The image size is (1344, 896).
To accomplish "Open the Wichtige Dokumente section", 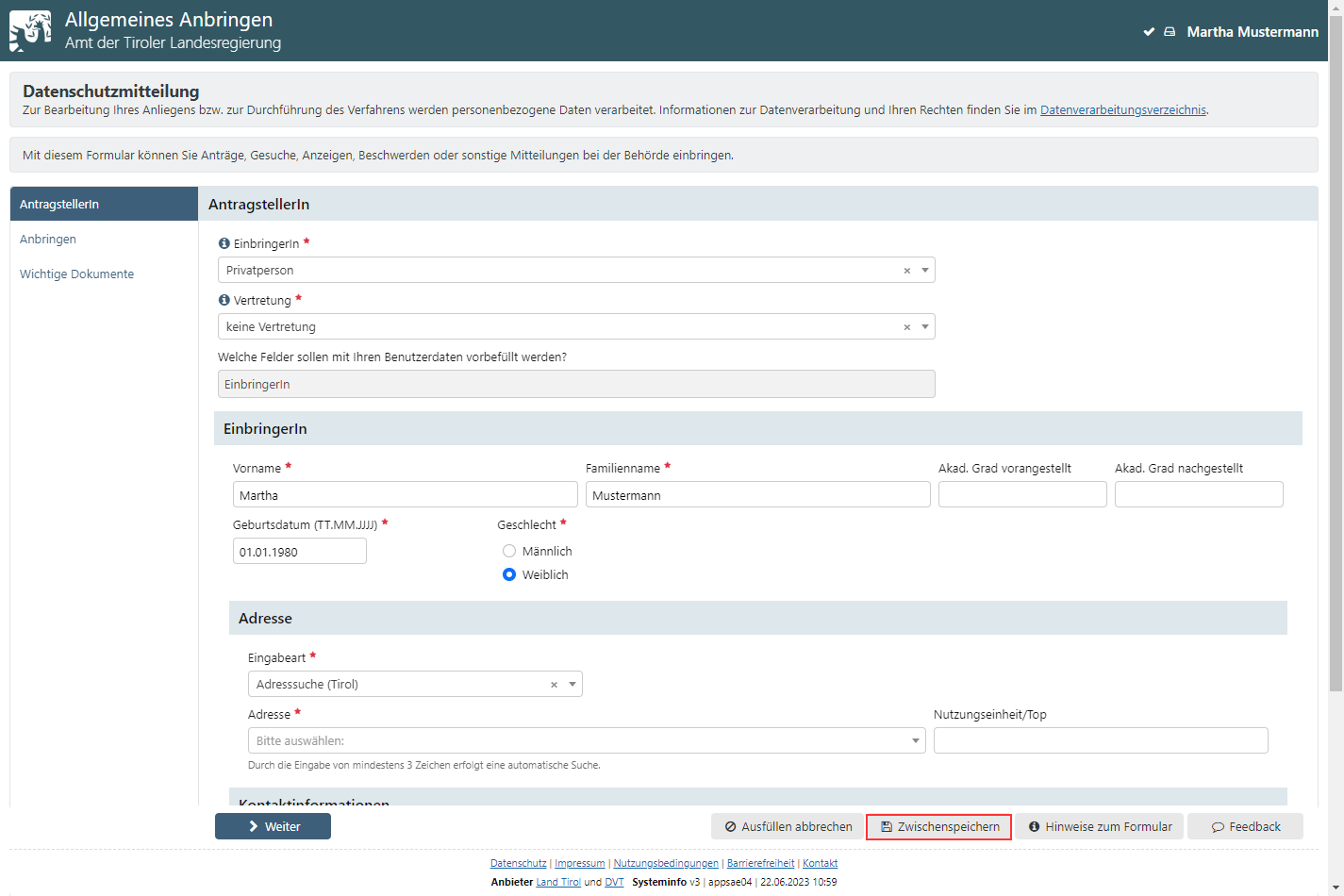I will pyautogui.click(x=76, y=274).
